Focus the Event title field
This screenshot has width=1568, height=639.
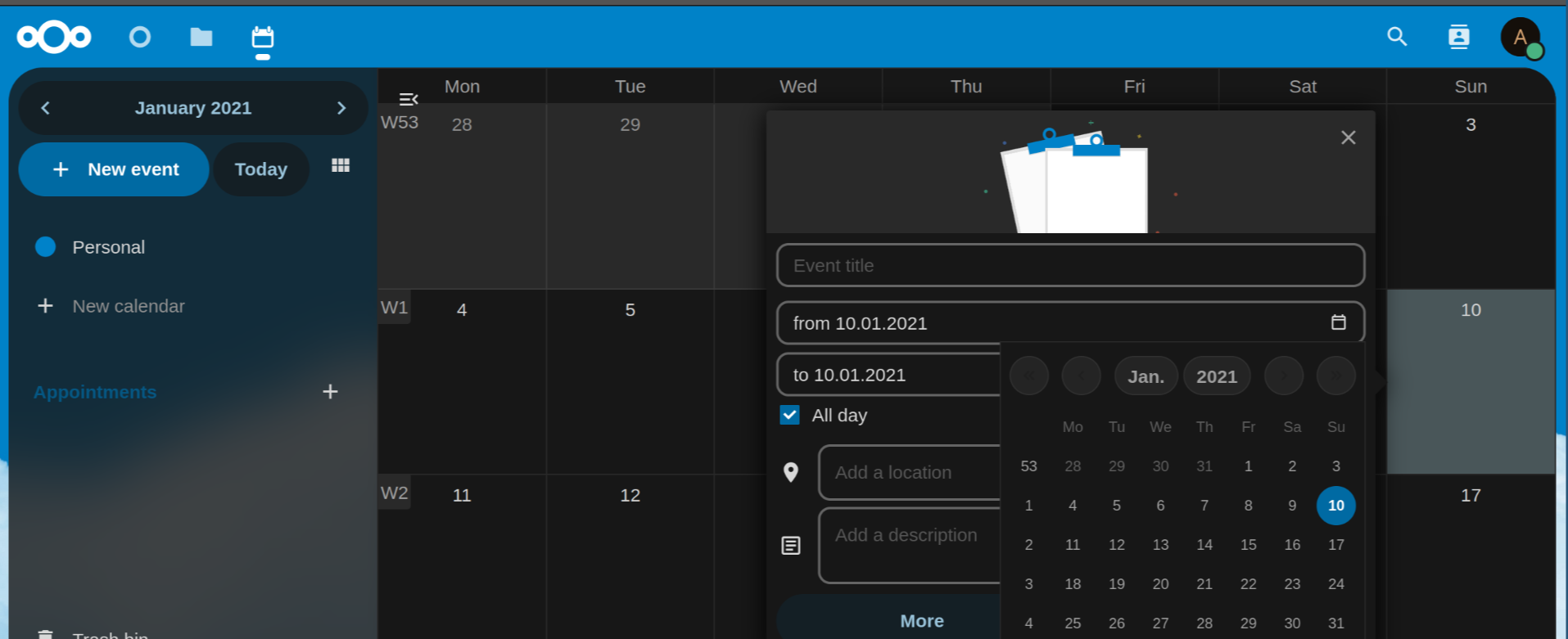(1070, 265)
